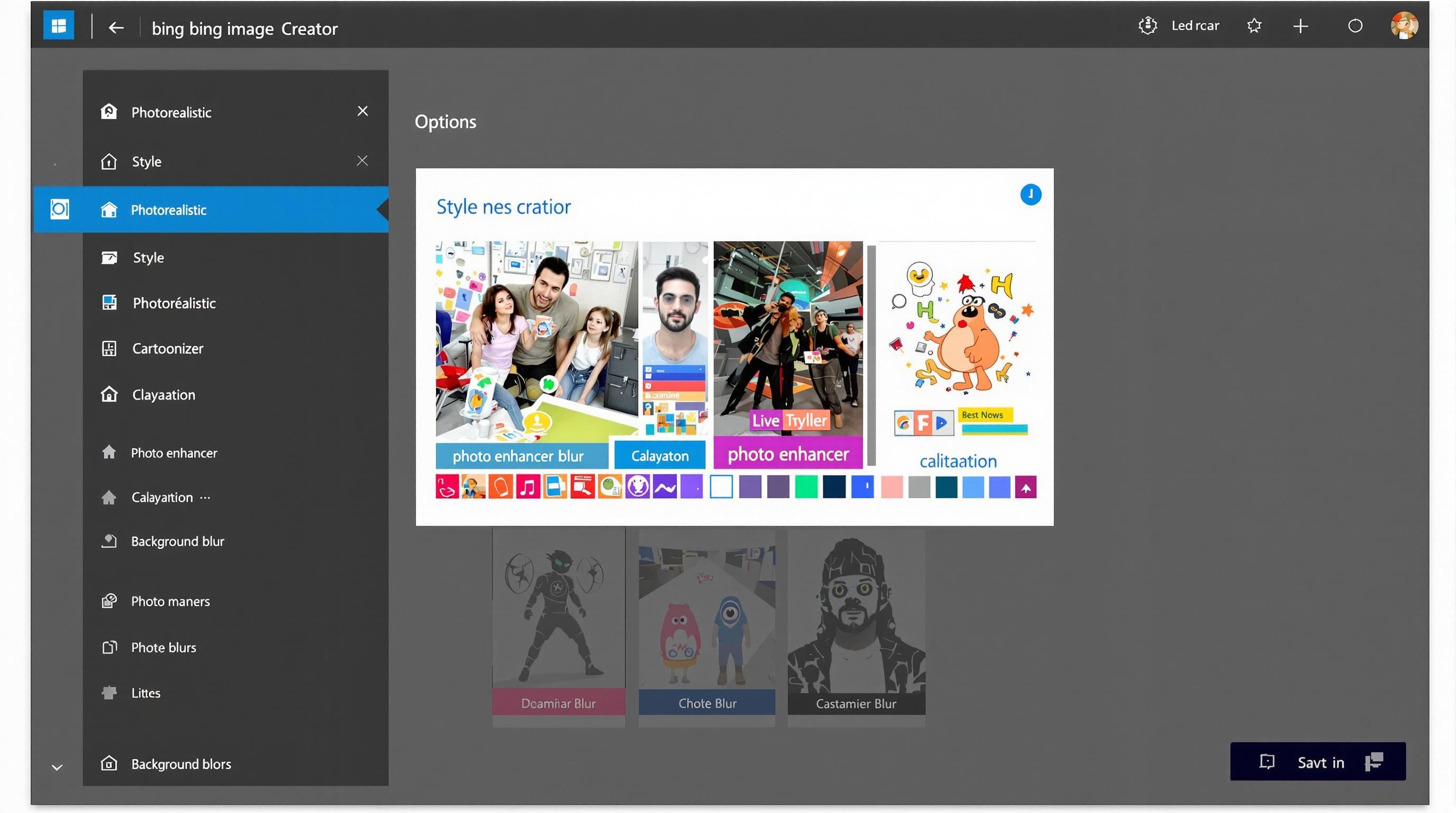Click the Savt in button
This screenshot has height=813, width=1456.
tap(1317, 762)
